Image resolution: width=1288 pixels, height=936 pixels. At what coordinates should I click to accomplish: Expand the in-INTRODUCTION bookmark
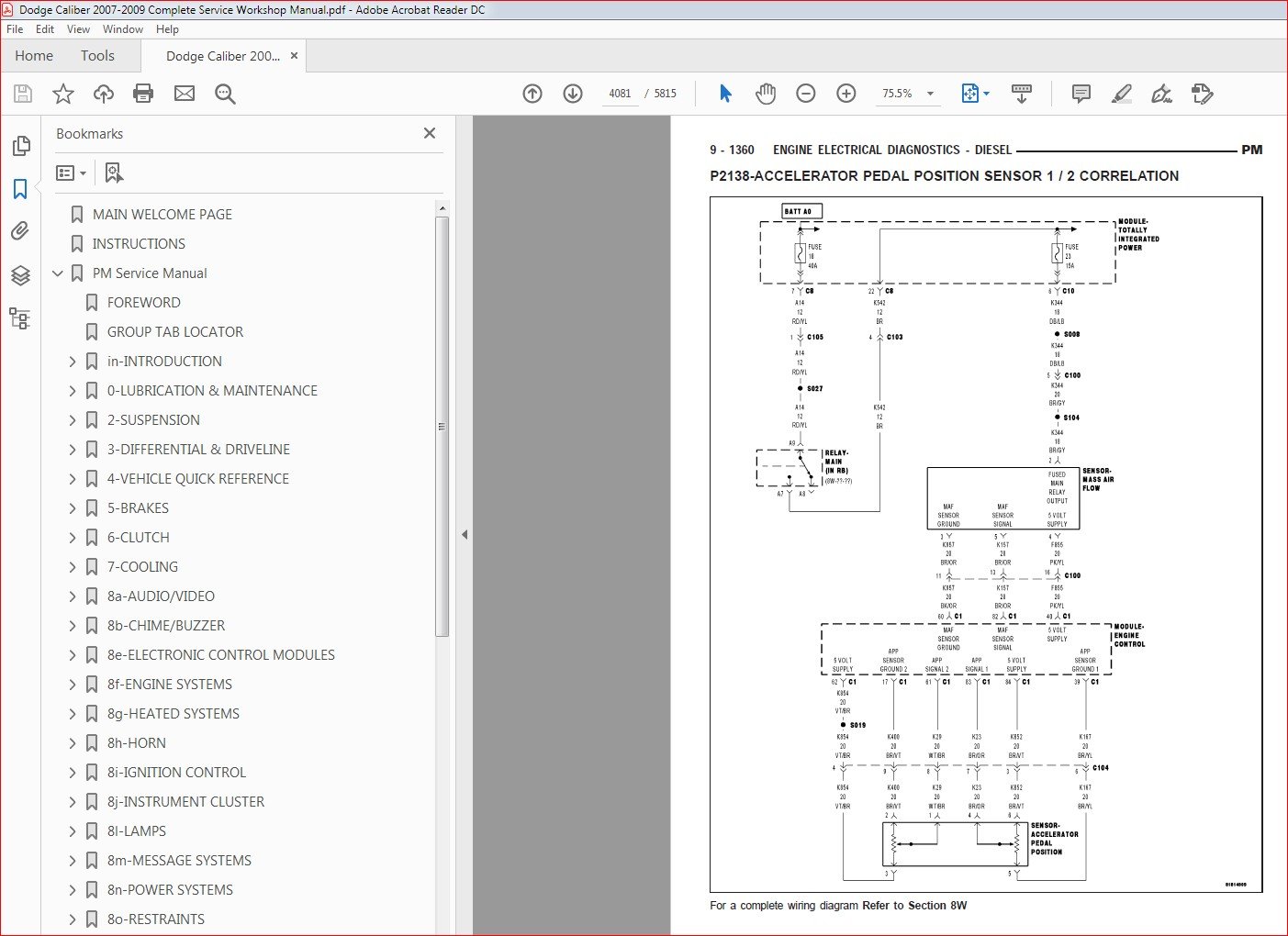click(73, 362)
